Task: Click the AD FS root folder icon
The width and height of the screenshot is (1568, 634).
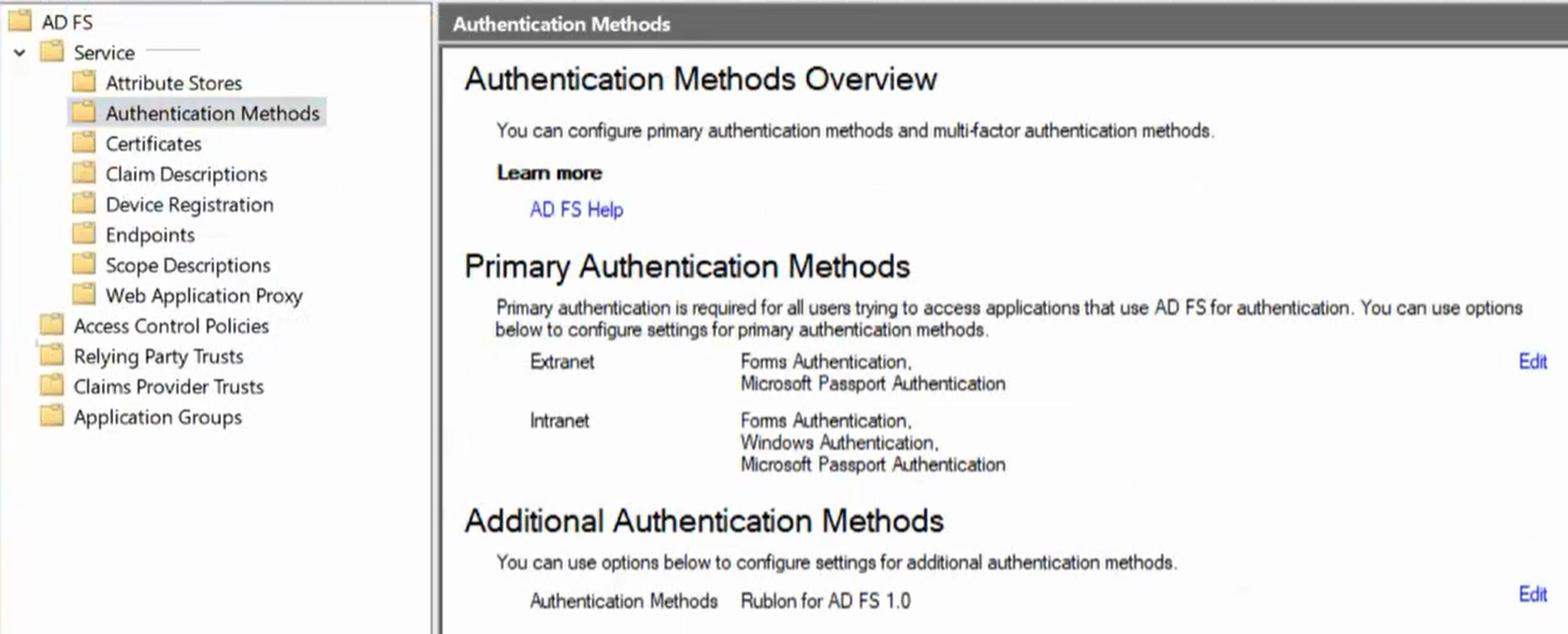Action: coord(19,21)
